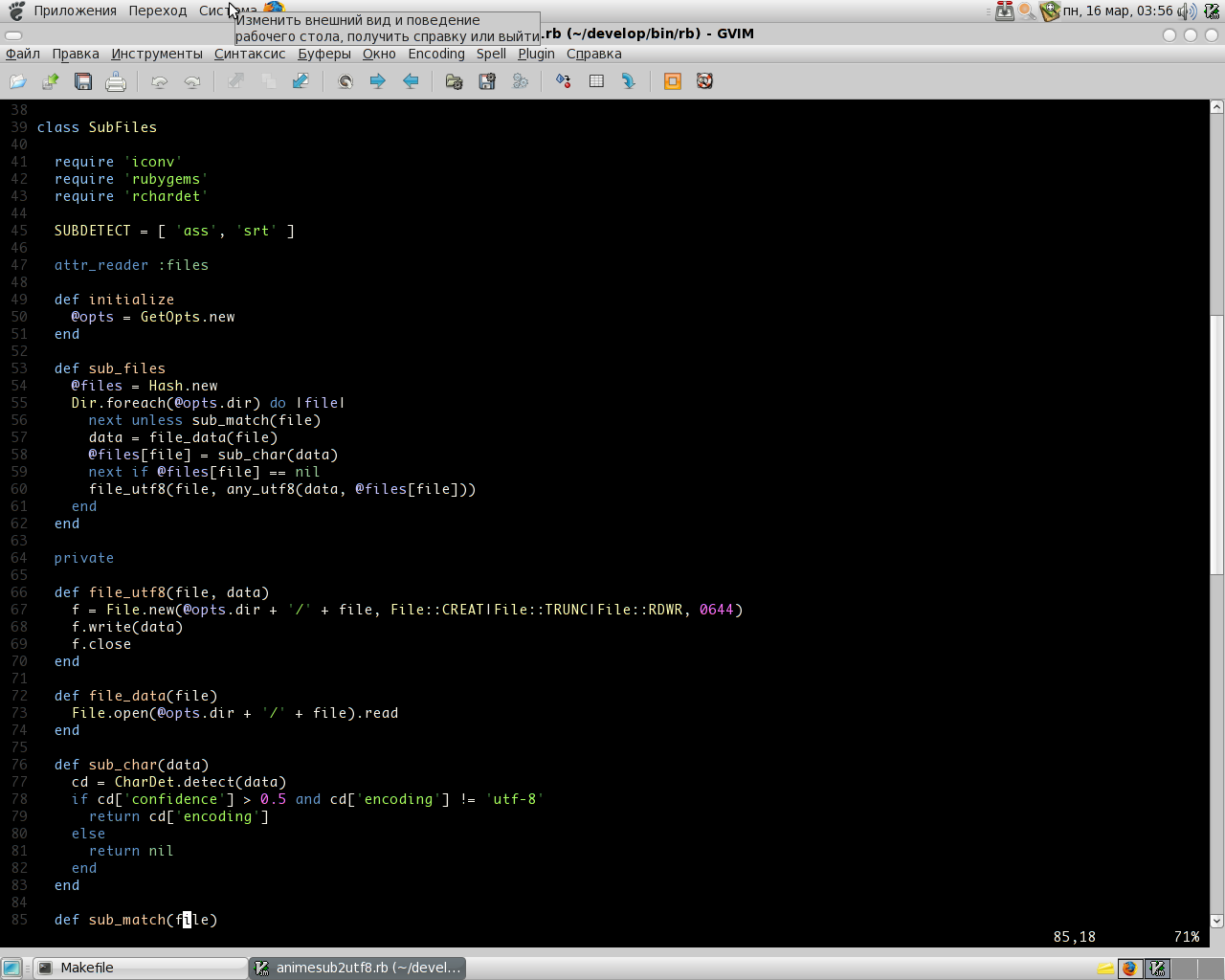
Task: Open the Encoding menu
Action: 436,54
